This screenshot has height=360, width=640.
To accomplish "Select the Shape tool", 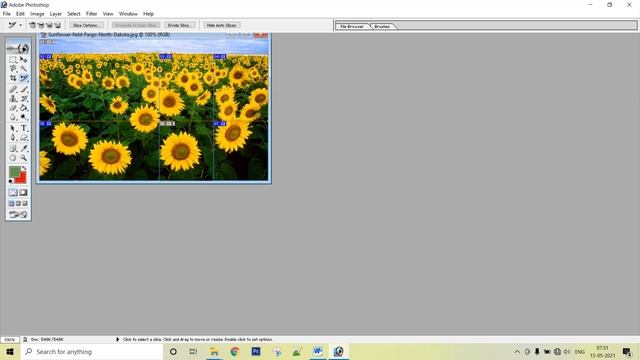I will click(x=24, y=138).
